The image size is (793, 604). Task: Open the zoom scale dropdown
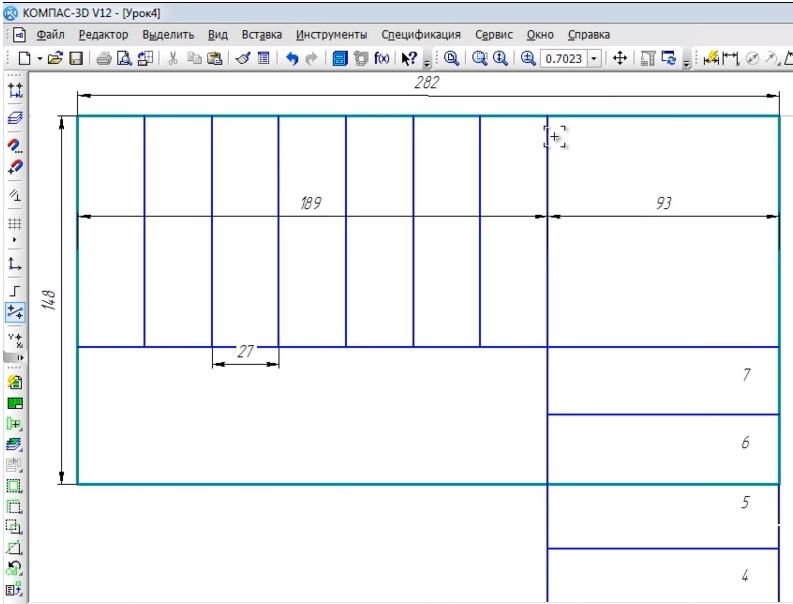(x=596, y=59)
